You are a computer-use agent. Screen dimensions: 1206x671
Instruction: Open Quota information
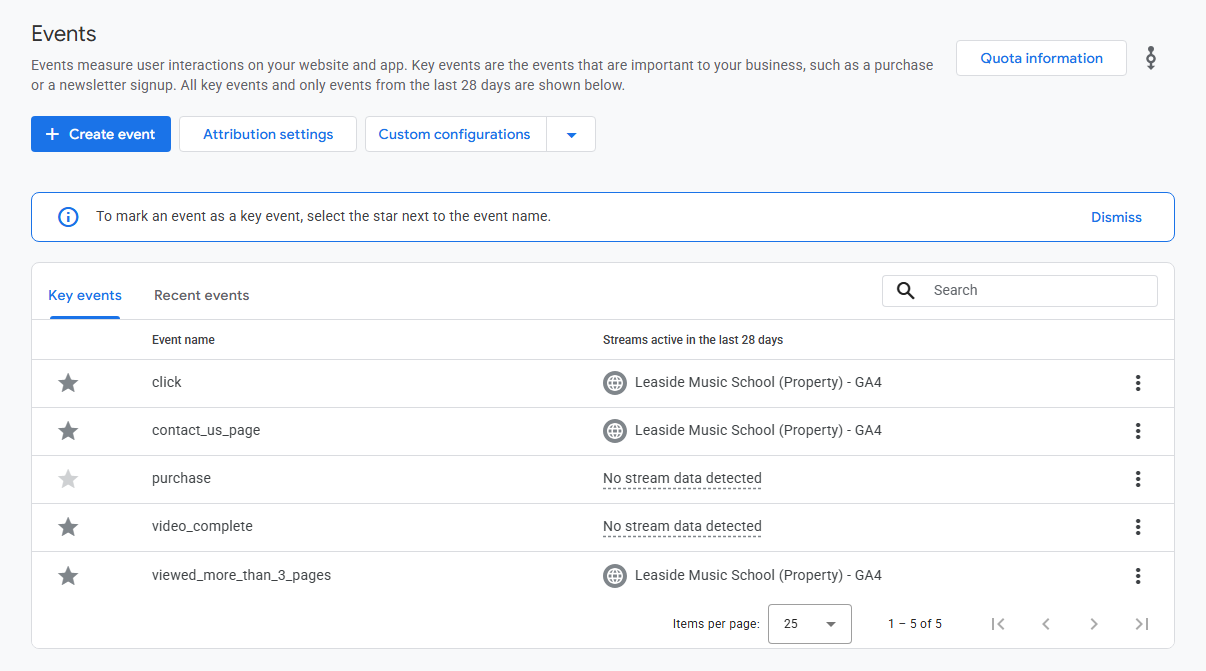(1041, 58)
